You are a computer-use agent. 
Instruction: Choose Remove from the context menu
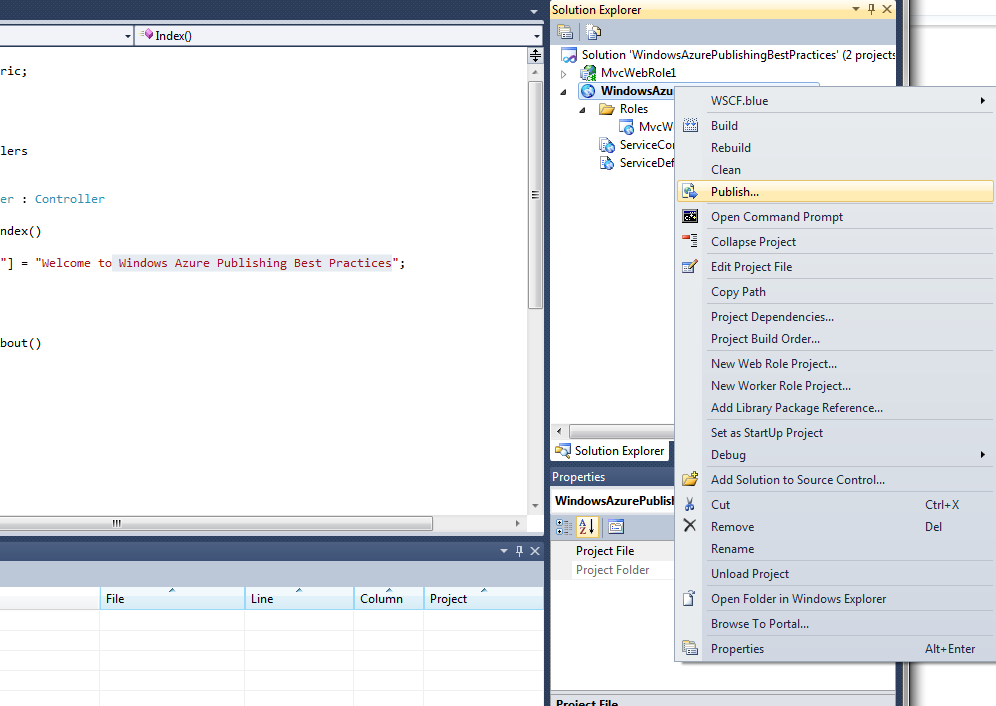[x=835, y=527]
